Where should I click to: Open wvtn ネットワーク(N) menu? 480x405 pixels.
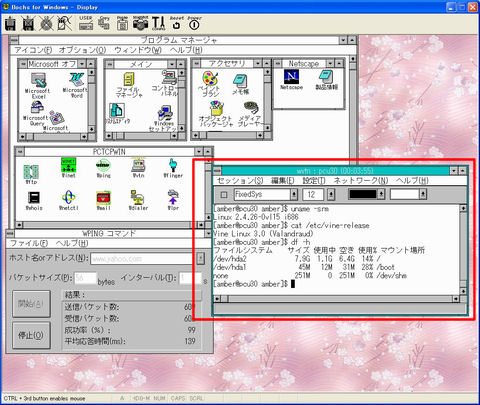pyautogui.click(x=361, y=181)
